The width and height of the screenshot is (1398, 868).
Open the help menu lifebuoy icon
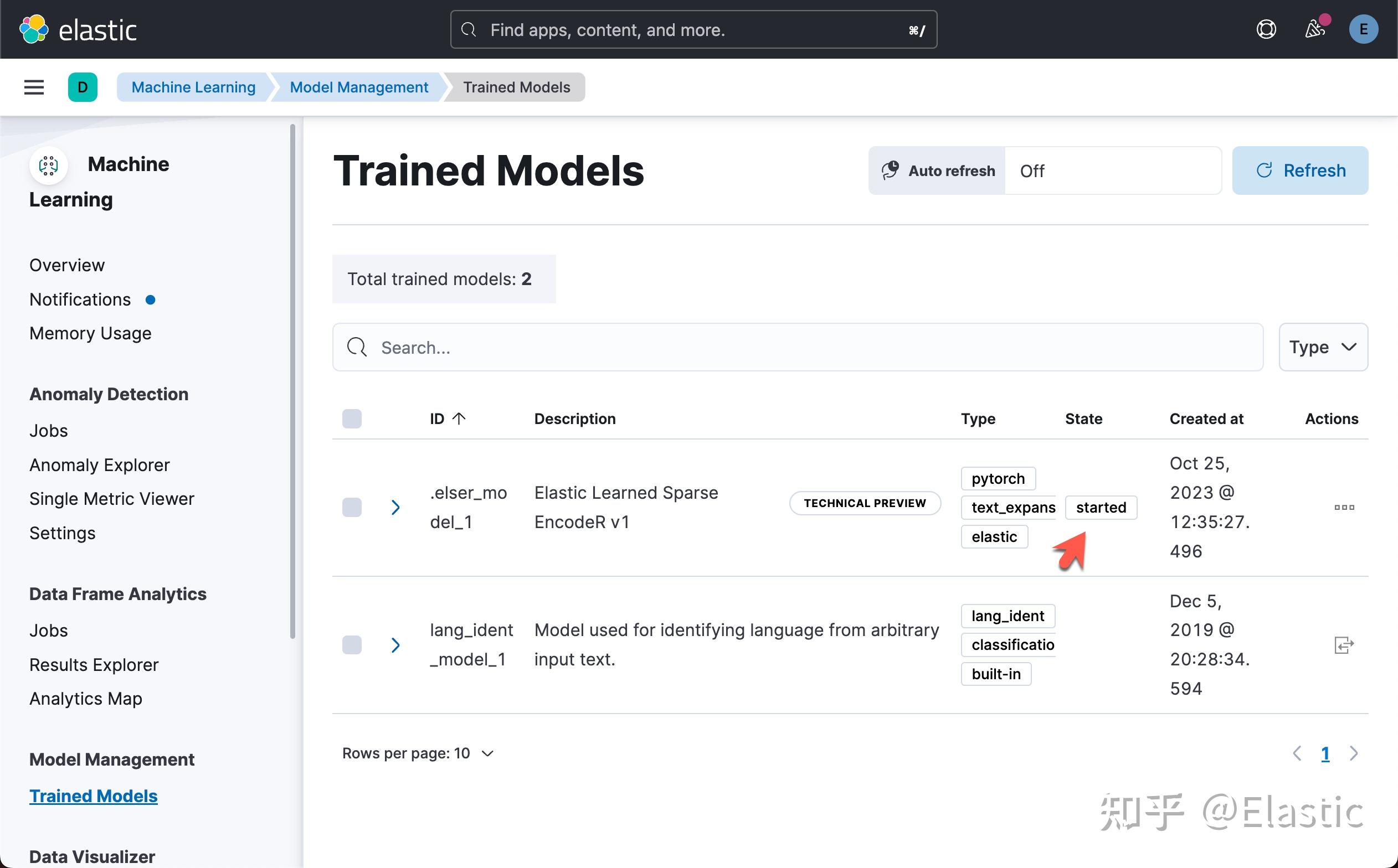1266,29
